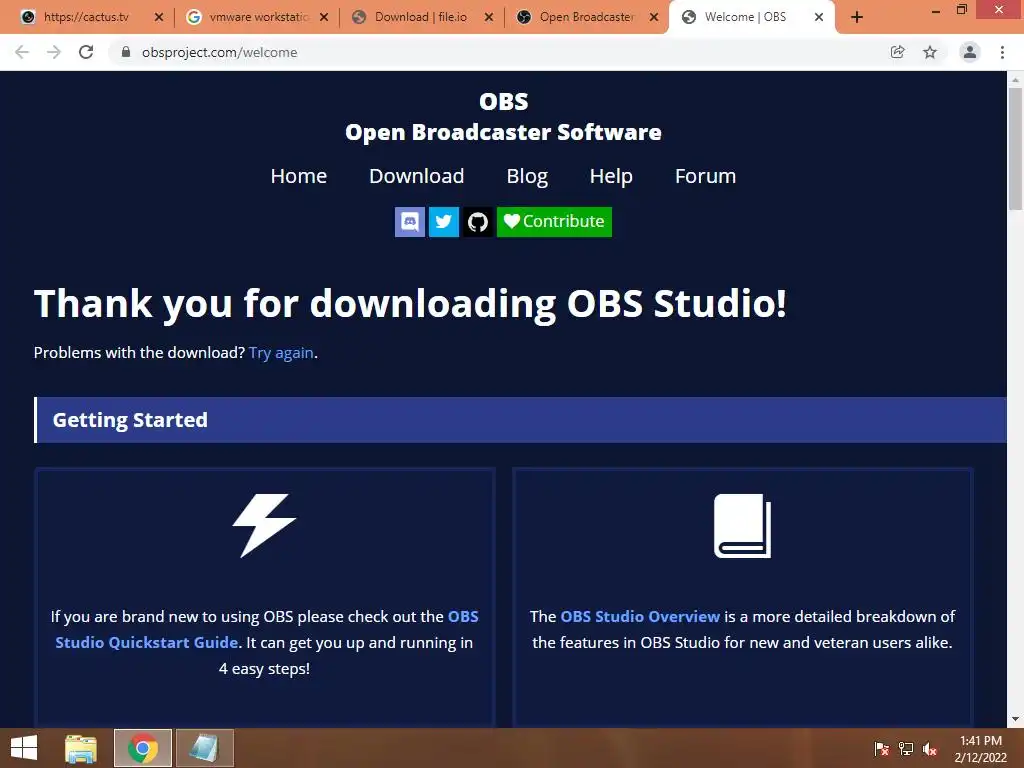Open the OBS Discord icon link
Screen dimensions: 1024x768
click(x=410, y=222)
